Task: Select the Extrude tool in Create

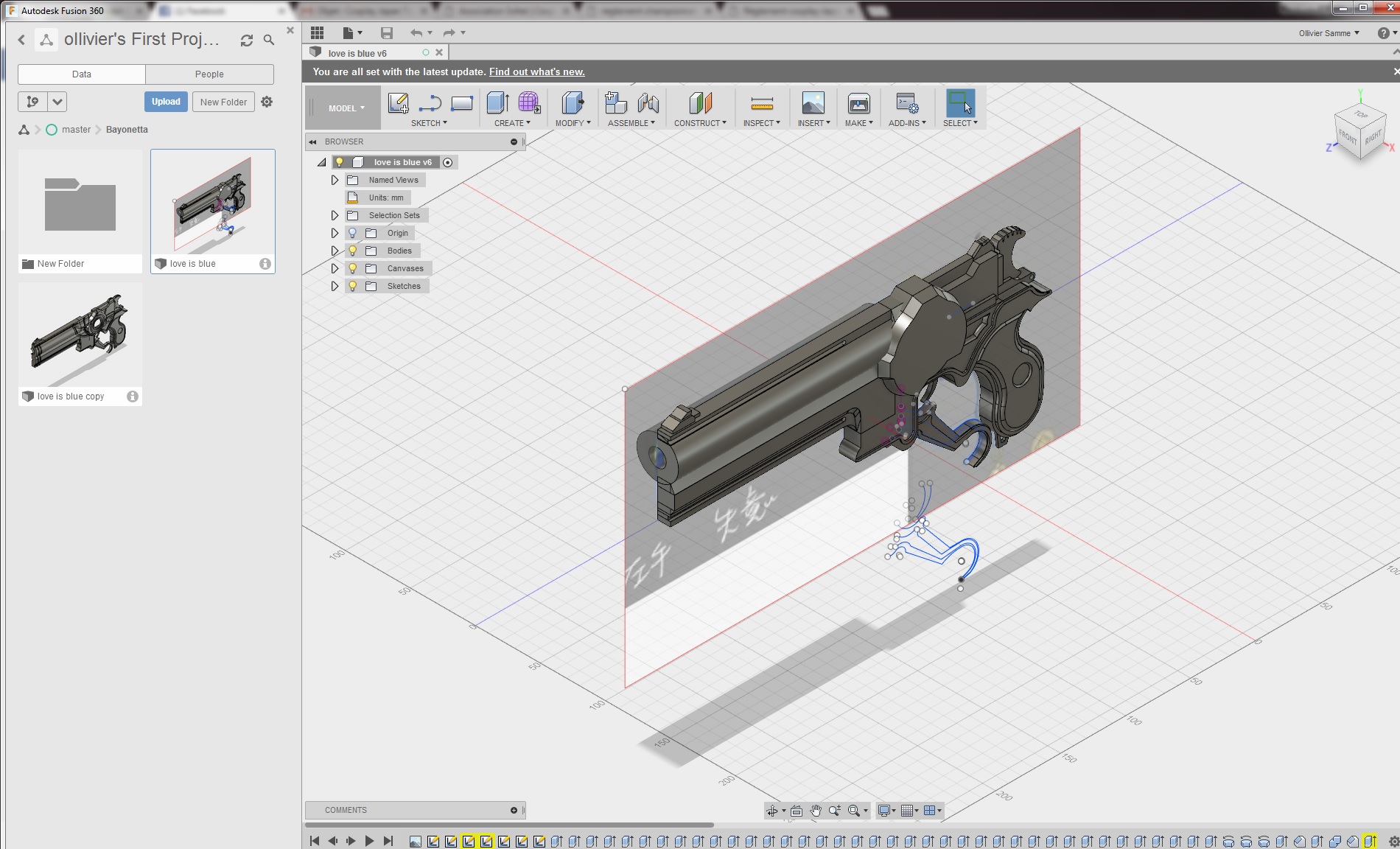Action: click(498, 103)
